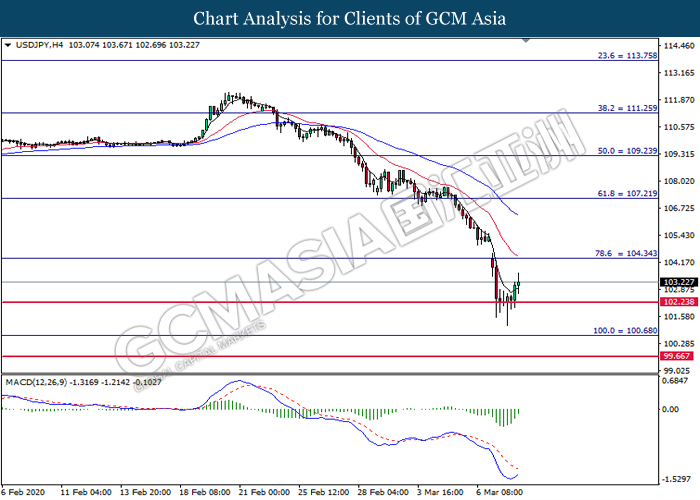
Task: Click the 38.2 = 111.259 Fibonacci label
Action: [x=627, y=108]
